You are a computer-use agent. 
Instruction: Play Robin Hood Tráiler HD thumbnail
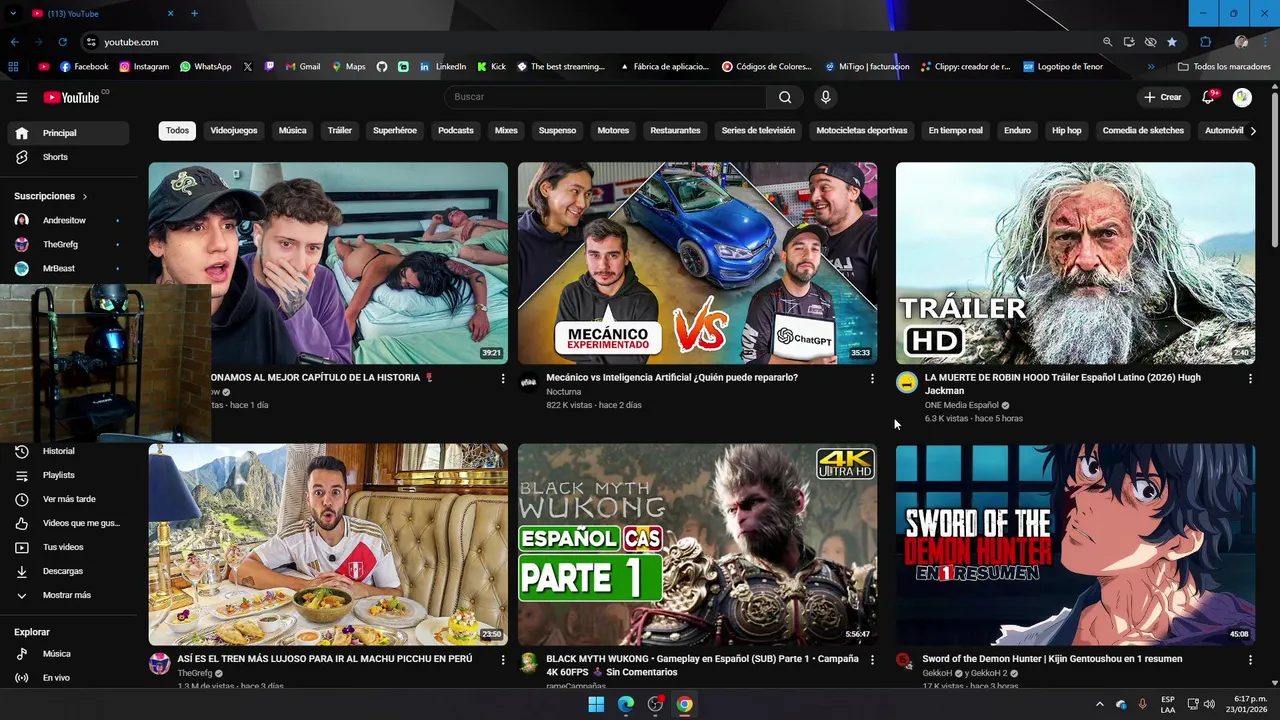pos(1075,263)
